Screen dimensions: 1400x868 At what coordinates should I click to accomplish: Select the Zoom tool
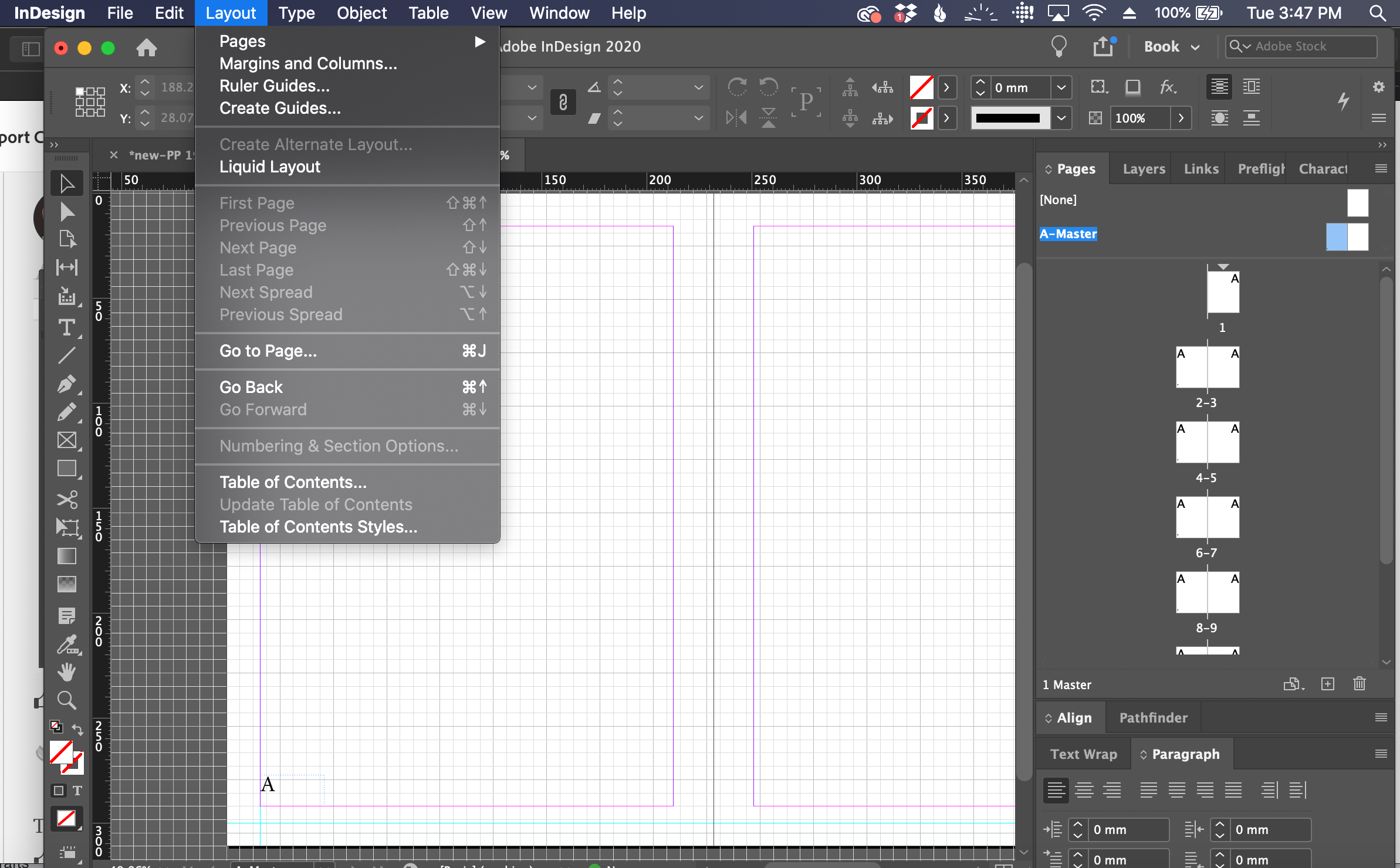(x=67, y=699)
